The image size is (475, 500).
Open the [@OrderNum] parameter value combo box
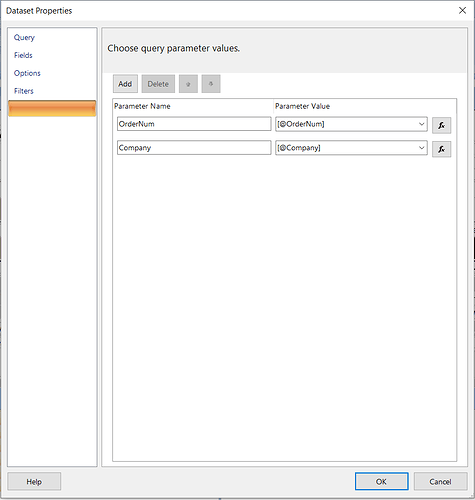[351, 124]
